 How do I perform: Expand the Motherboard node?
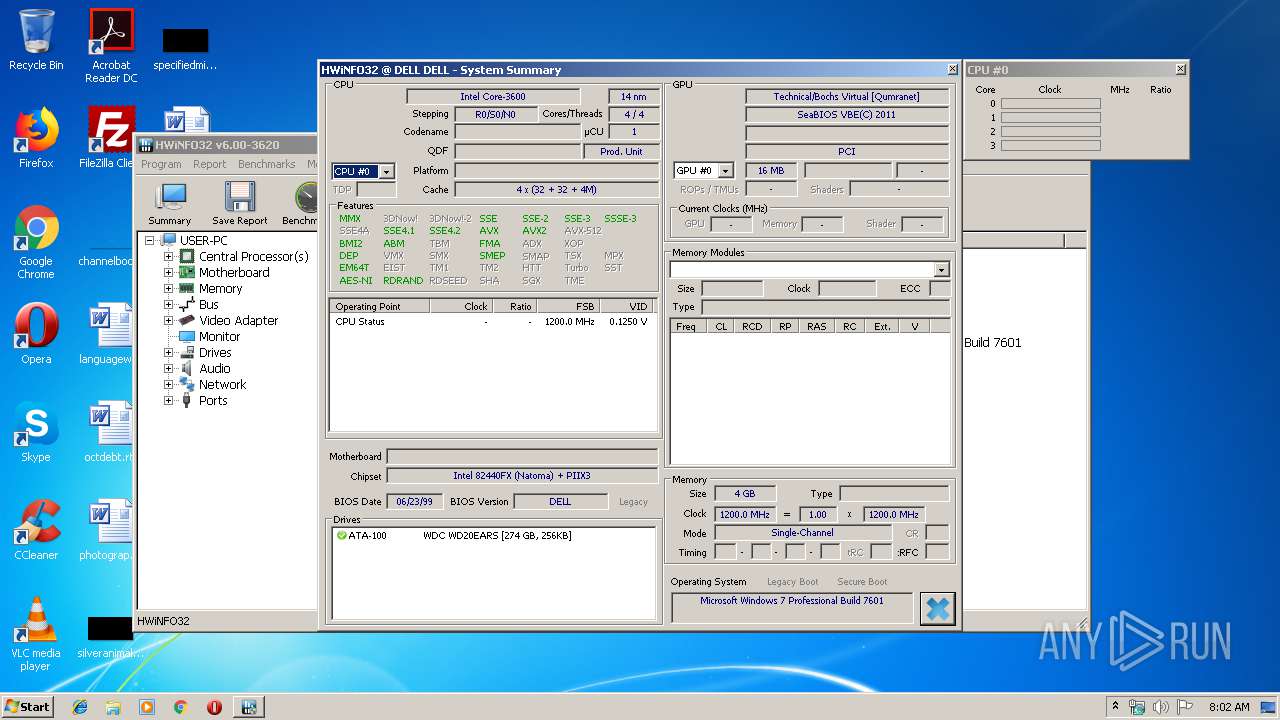pyautogui.click(x=169, y=272)
